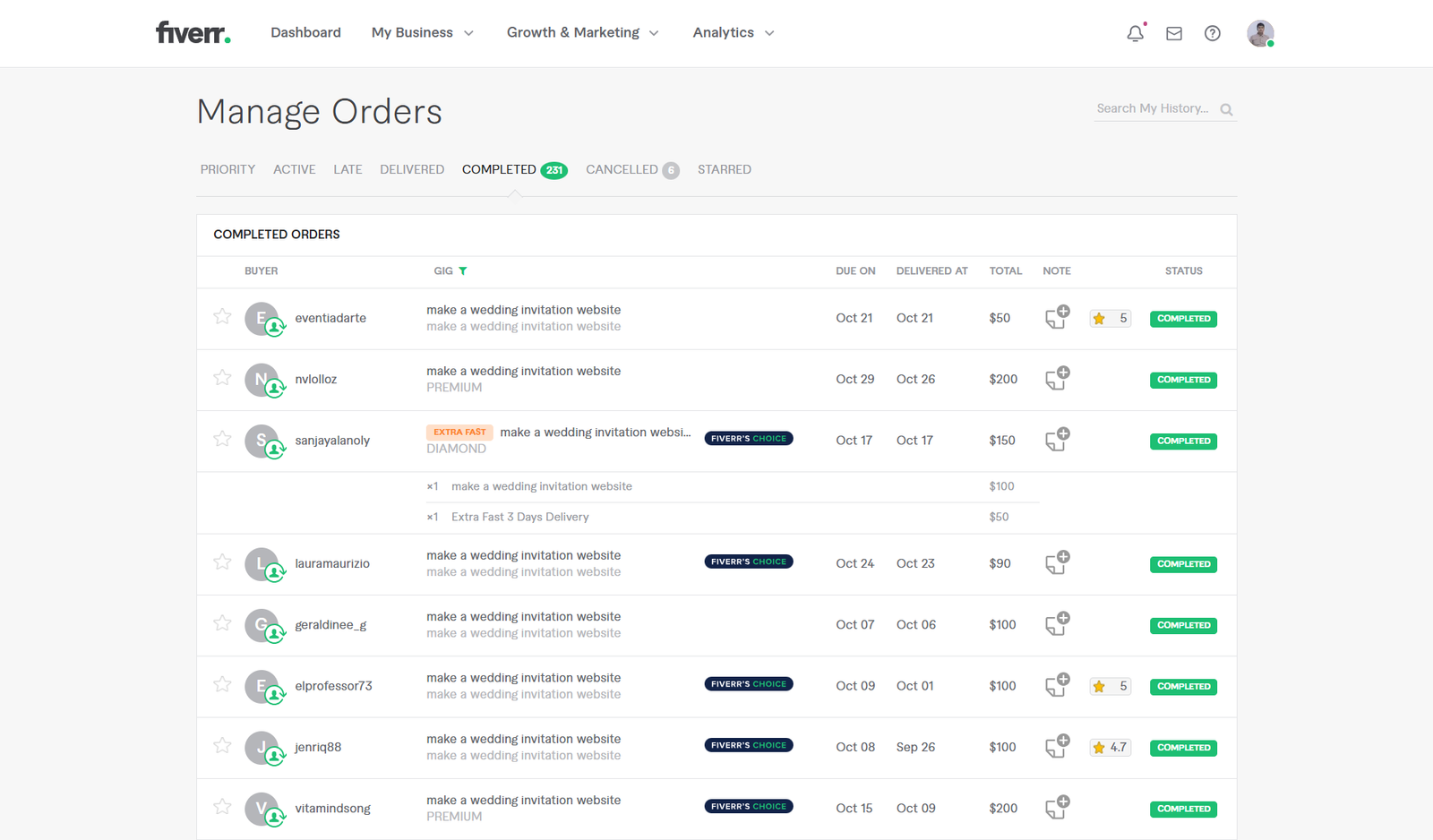Screen dimensions: 1433x840
Task: Expand the Analytics dropdown
Action: point(733,33)
